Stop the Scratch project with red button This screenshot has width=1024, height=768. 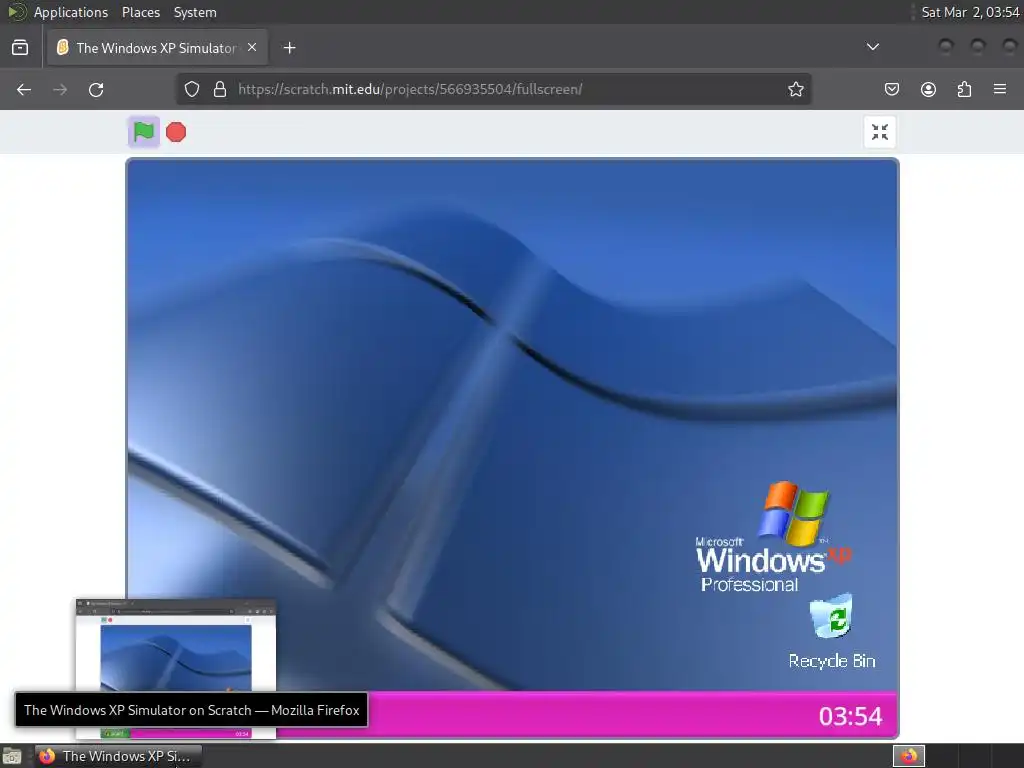[x=176, y=132]
